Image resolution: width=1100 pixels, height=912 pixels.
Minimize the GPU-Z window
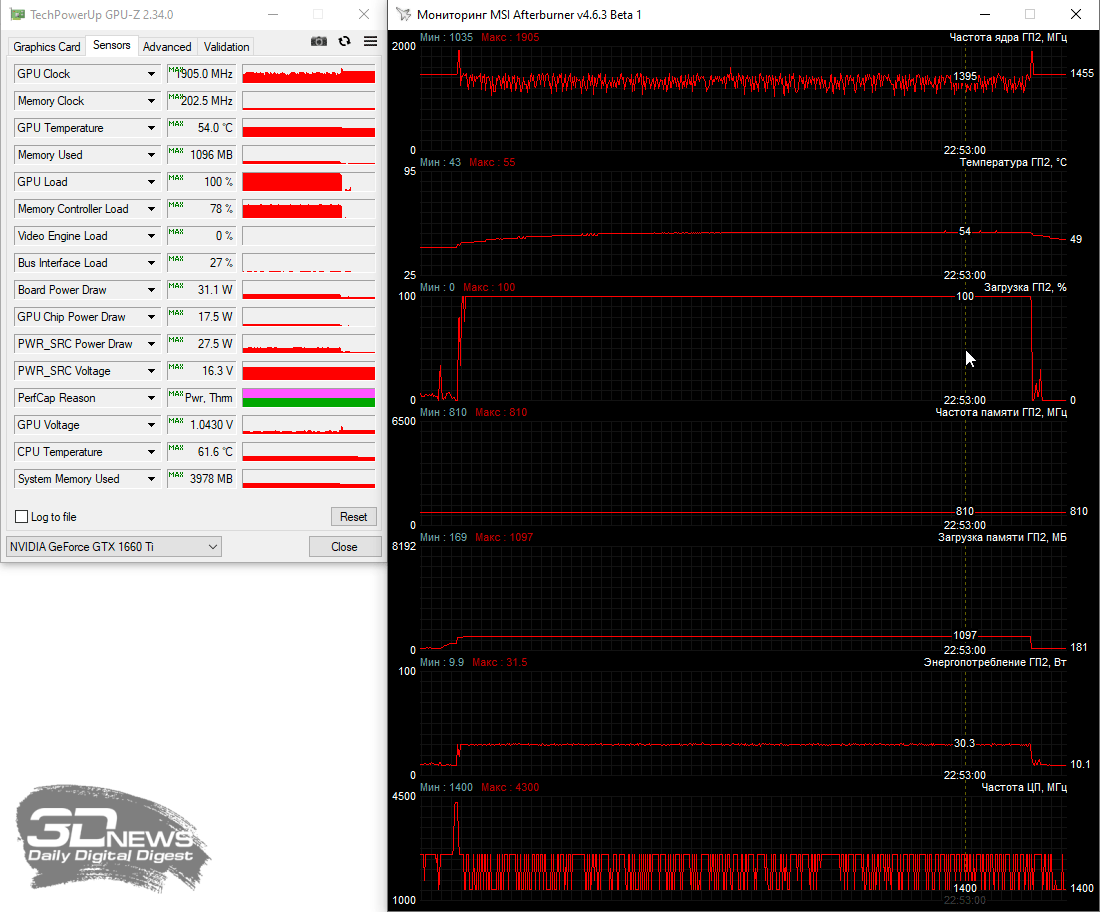click(x=273, y=14)
